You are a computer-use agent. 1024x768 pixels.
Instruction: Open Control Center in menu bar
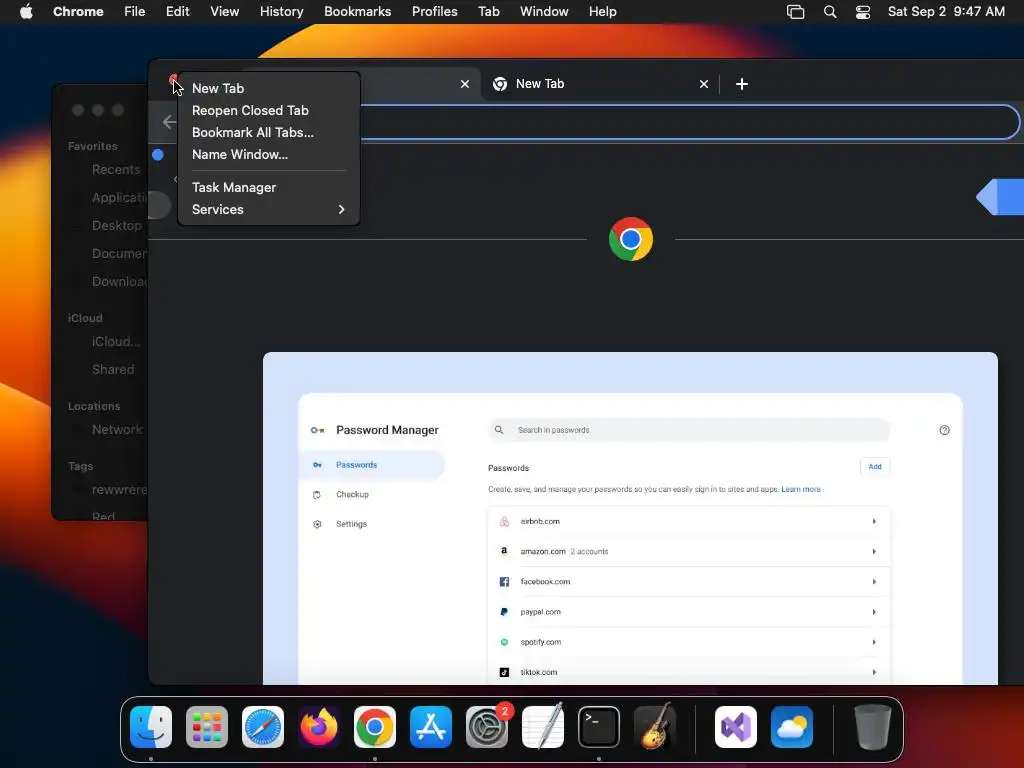pos(862,12)
